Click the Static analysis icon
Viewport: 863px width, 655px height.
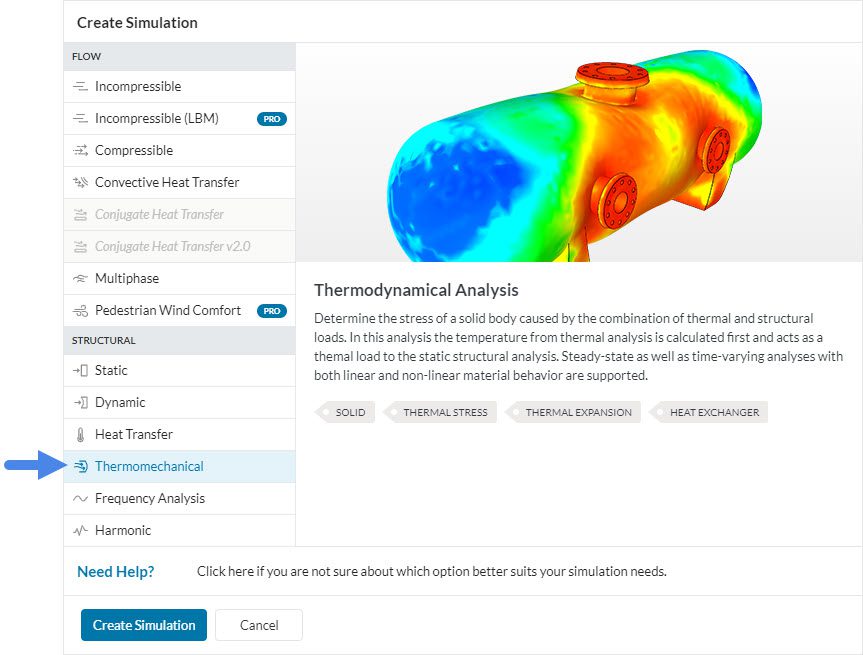click(x=81, y=371)
